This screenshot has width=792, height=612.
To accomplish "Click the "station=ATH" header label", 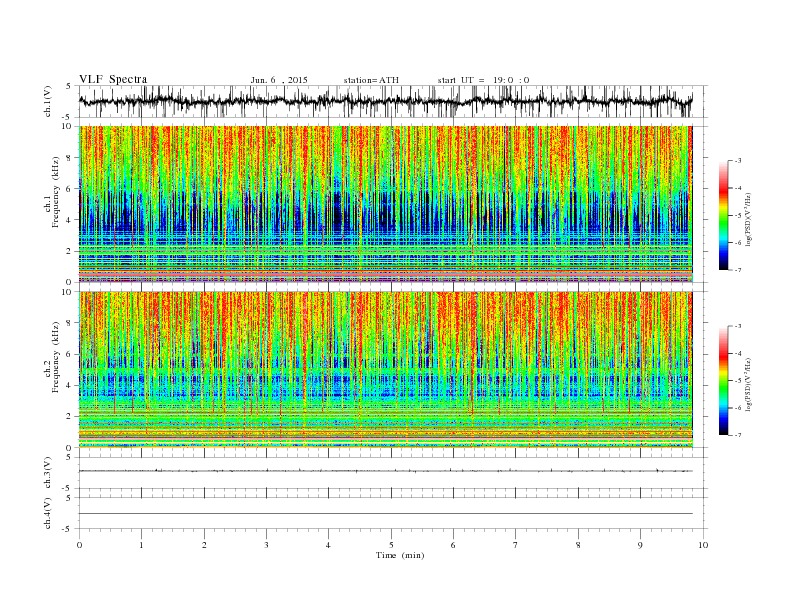I will click(371, 80).
